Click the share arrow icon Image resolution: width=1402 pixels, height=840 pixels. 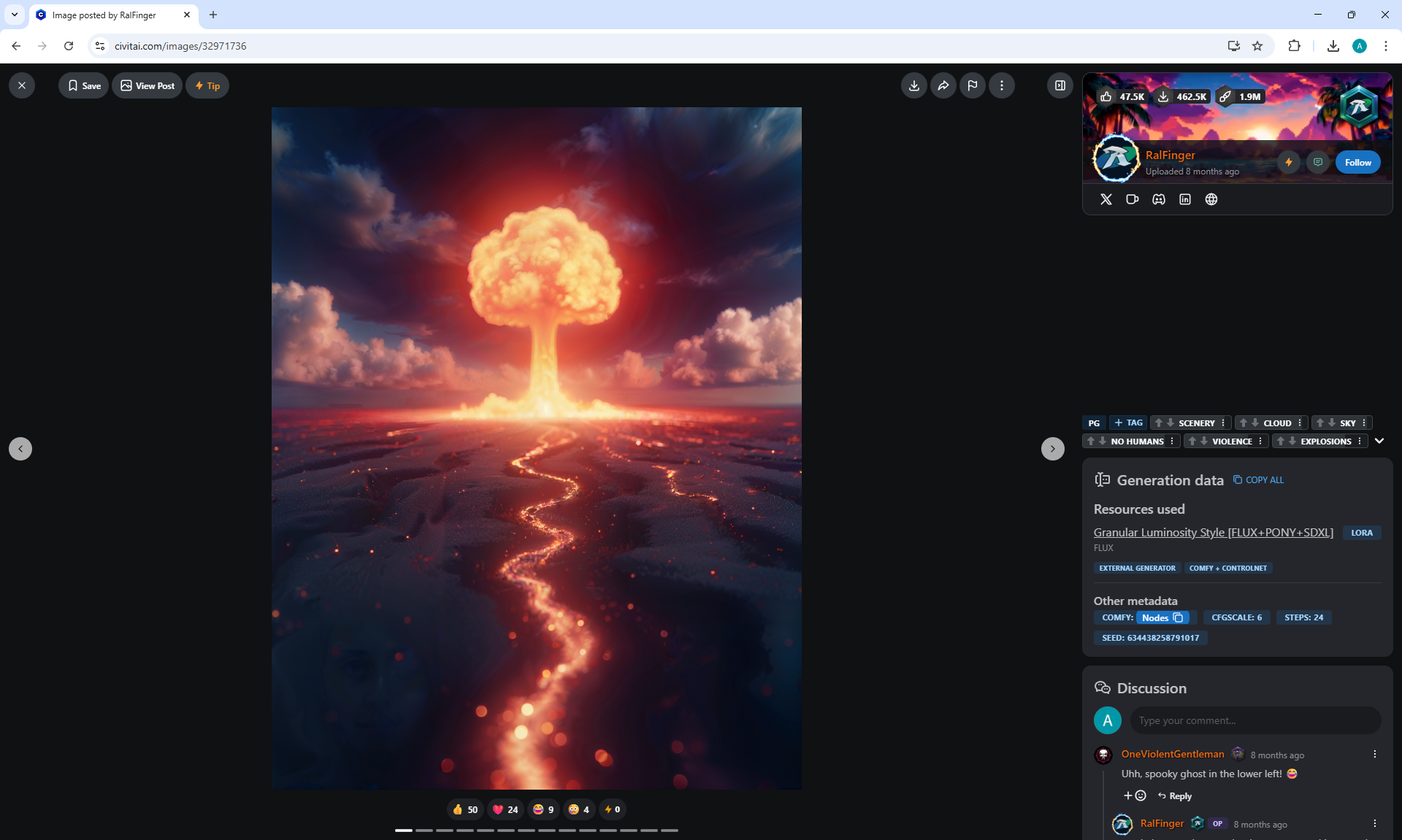tap(943, 85)
